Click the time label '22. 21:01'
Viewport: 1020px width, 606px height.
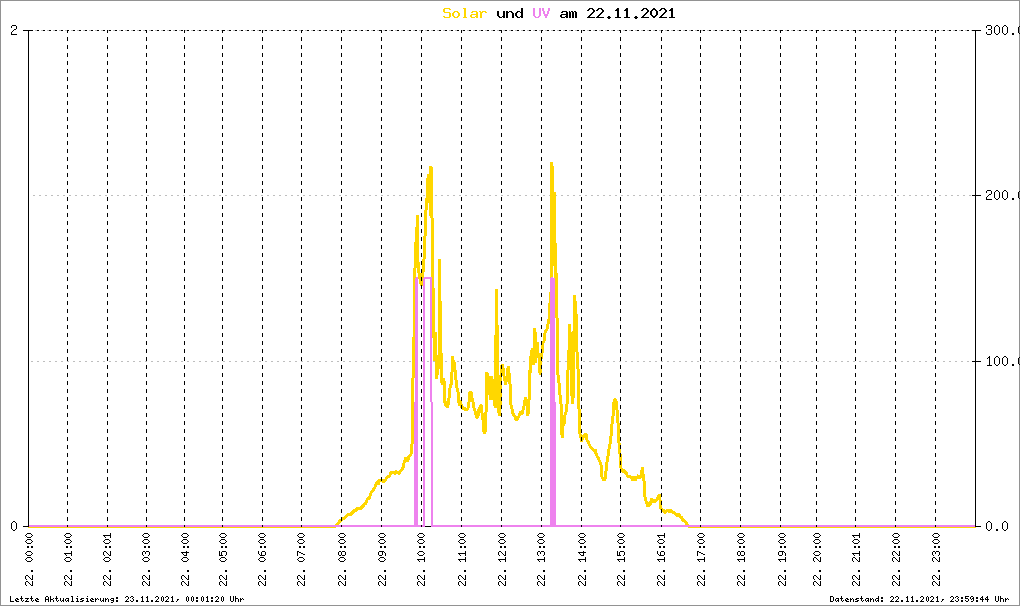click(x=856, y=560)
